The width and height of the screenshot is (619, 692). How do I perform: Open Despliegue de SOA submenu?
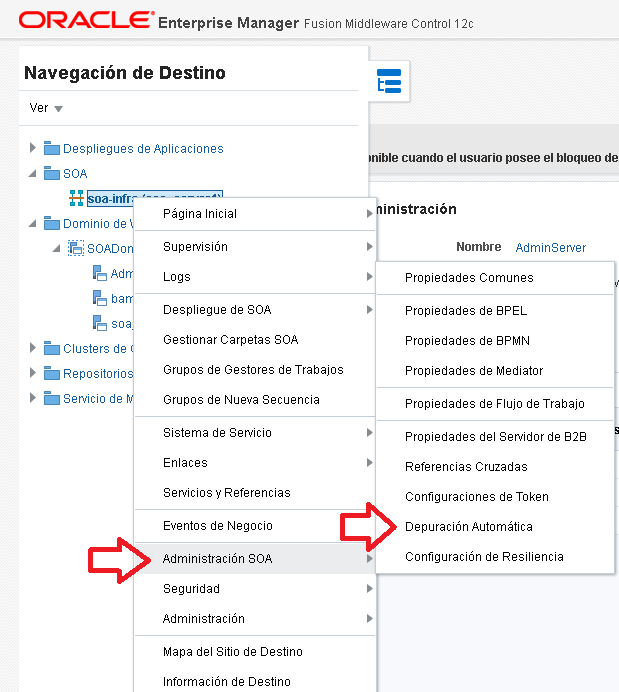click(255, 310)
